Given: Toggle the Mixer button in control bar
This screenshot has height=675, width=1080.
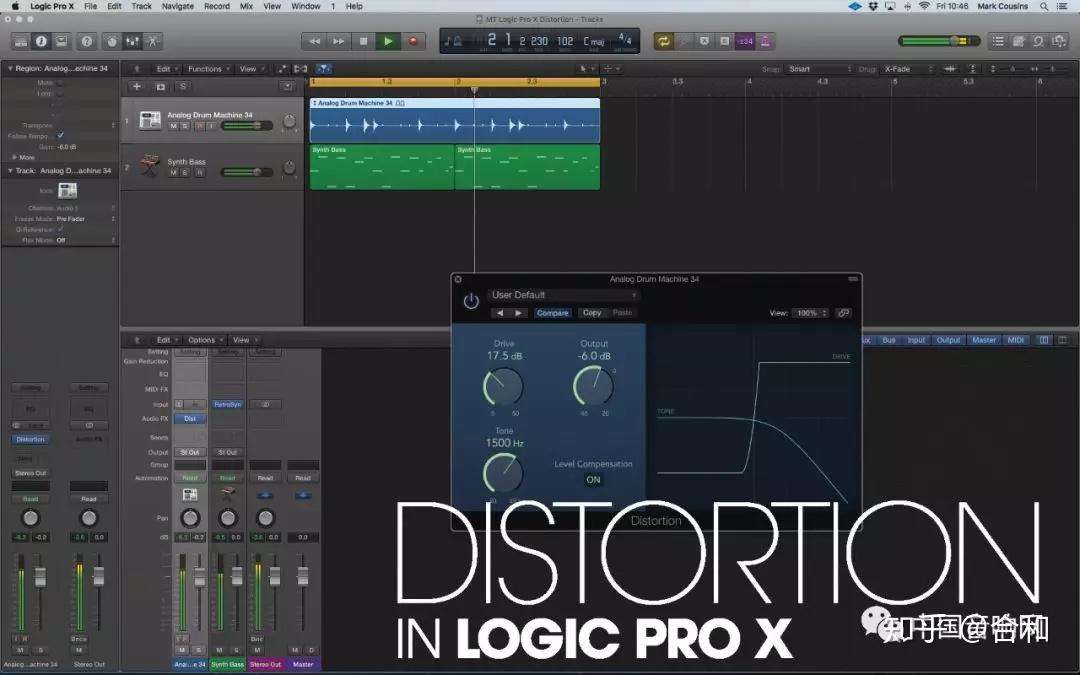Looking at the screenshot, I should pyautogui.click(x=132, y=41).
